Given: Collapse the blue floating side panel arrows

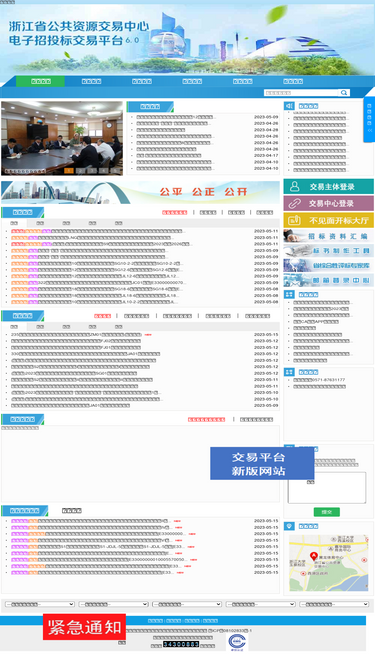Looking at the screenshot, I should click(x=369, y=130).
